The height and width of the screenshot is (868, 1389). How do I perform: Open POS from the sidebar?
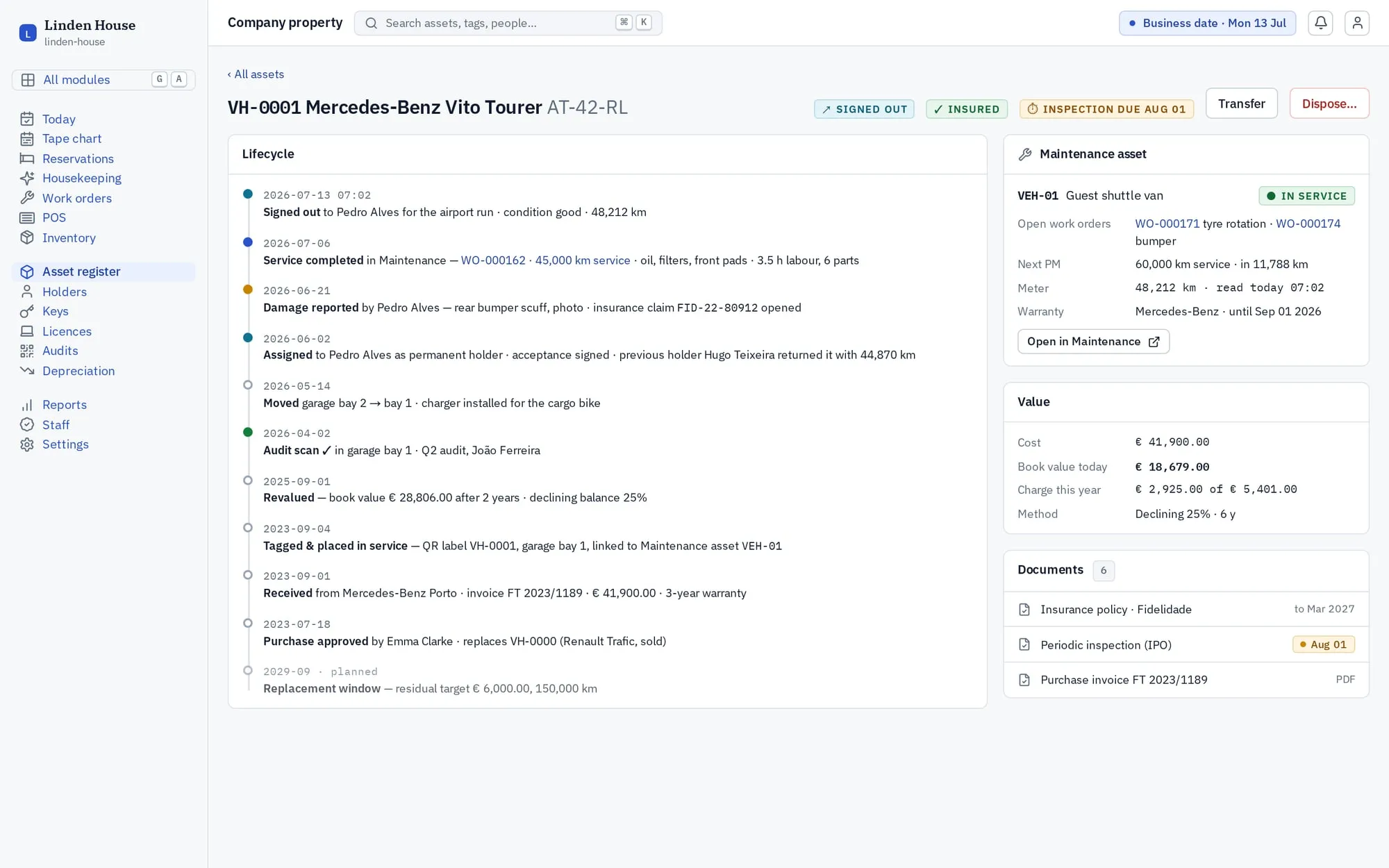(103, 217)
